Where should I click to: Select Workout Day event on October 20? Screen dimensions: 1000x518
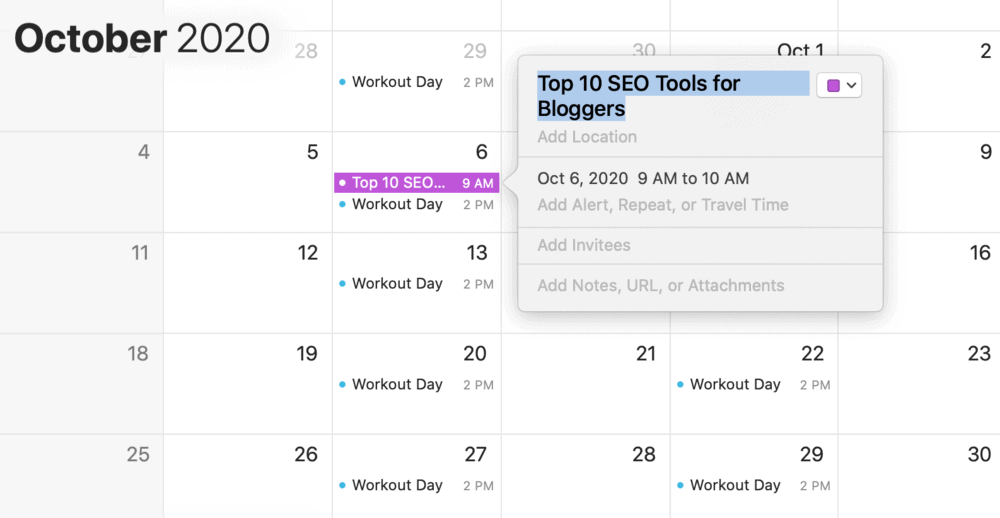pos(416,385)
